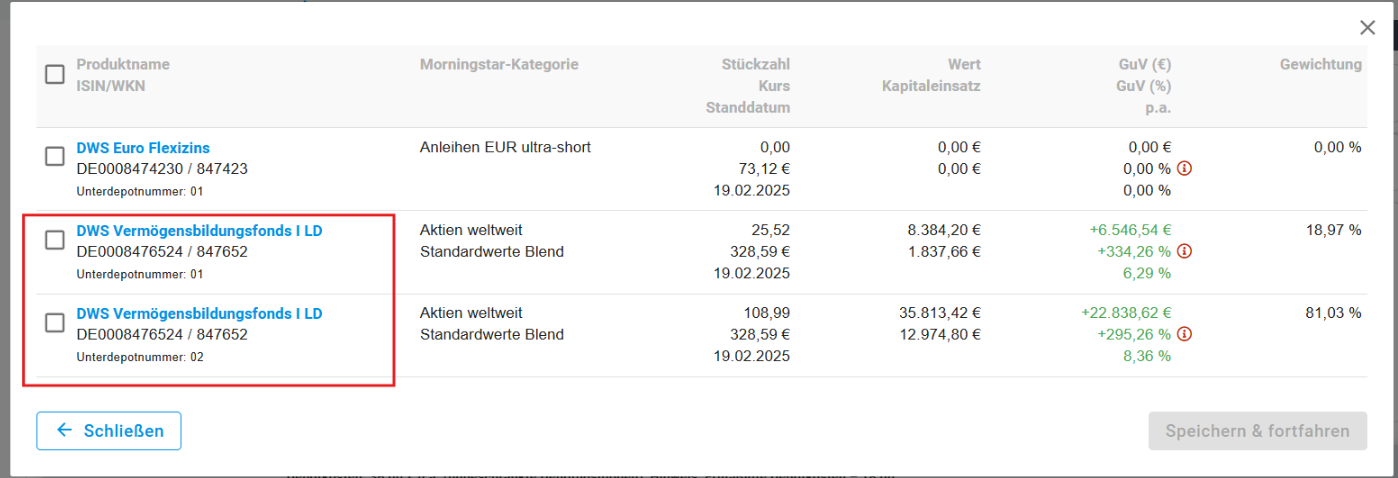
Task: Click the Gewichtung column header
Action: (x=1320, y=65)
